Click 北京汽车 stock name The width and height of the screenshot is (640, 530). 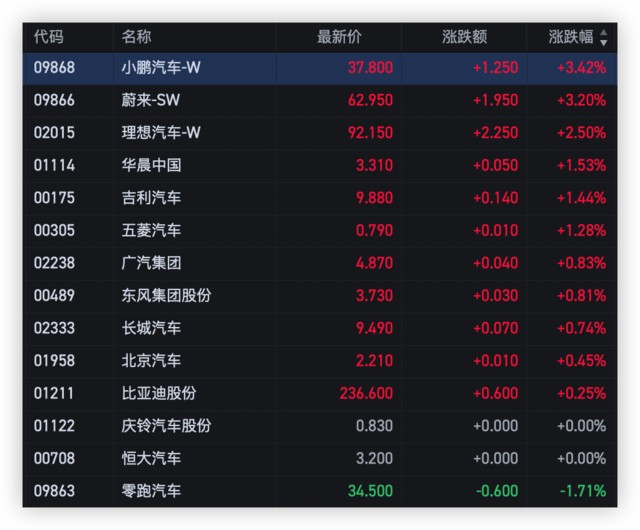(x=151, y=360)
